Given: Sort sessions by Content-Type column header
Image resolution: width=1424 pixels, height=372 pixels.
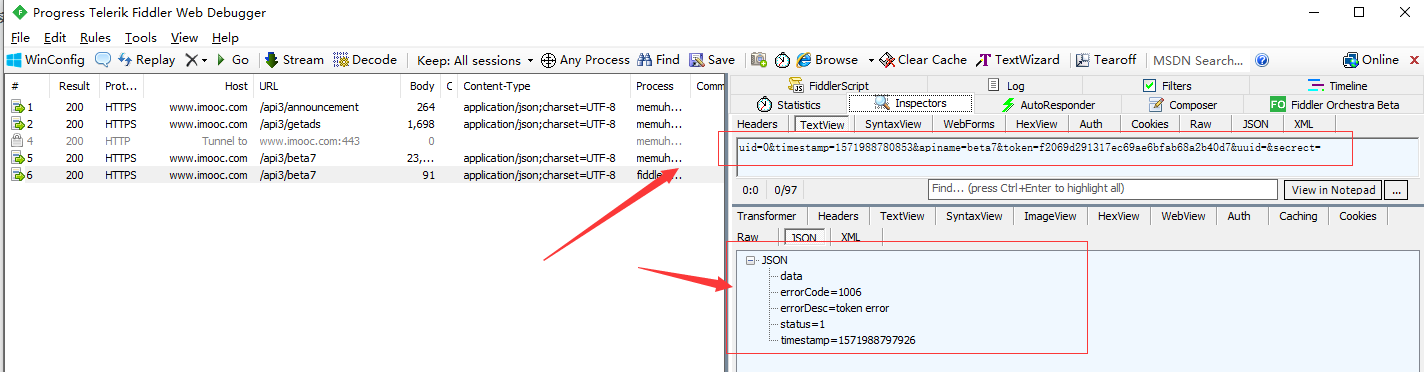Looking at the screenshot, I should pyautogui.click(x=544, y=86).
